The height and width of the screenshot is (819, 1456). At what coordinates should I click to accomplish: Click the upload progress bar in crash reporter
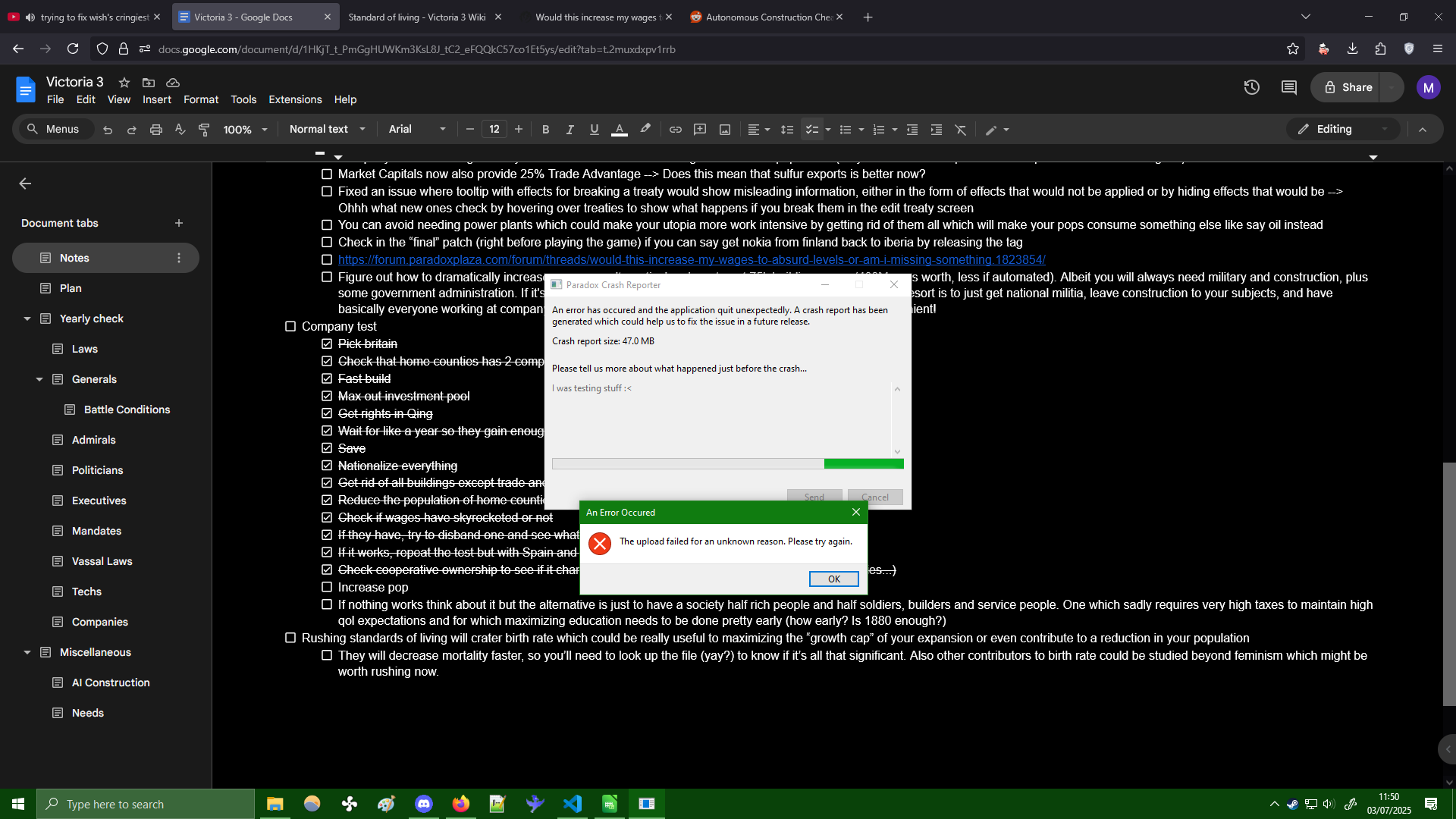pyautogui.click(x=728, y=463)
